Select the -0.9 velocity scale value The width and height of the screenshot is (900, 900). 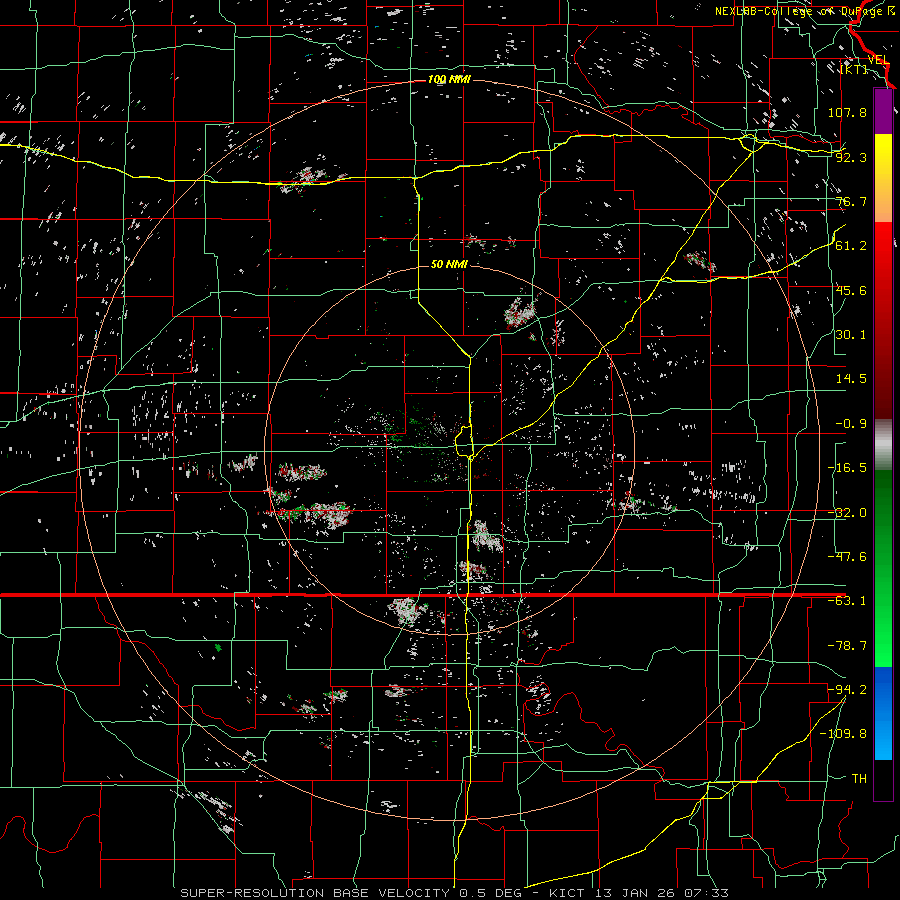[x=851, y=424]
